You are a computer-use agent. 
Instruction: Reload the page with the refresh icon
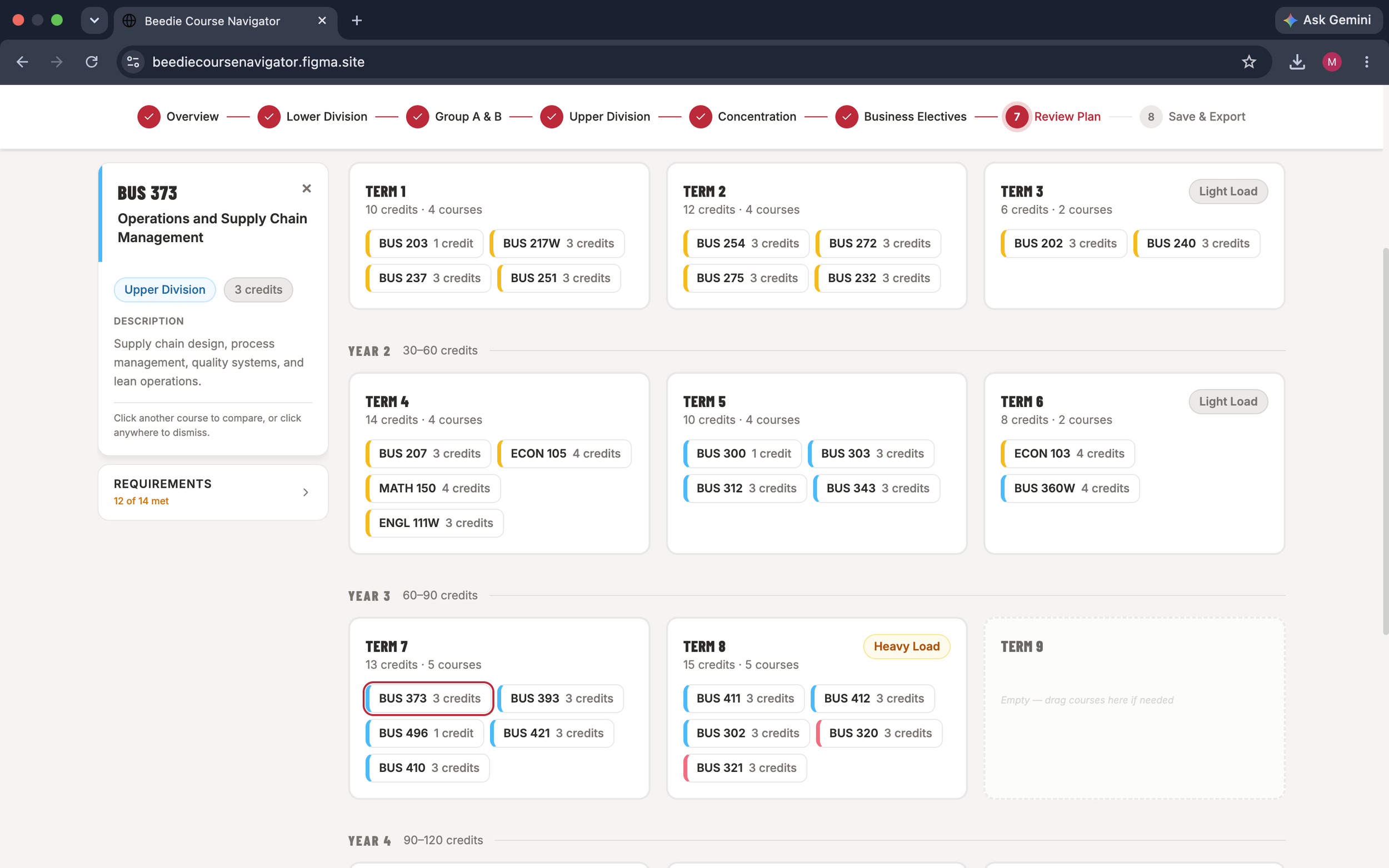pyautogui.click(x=92, y=62)
